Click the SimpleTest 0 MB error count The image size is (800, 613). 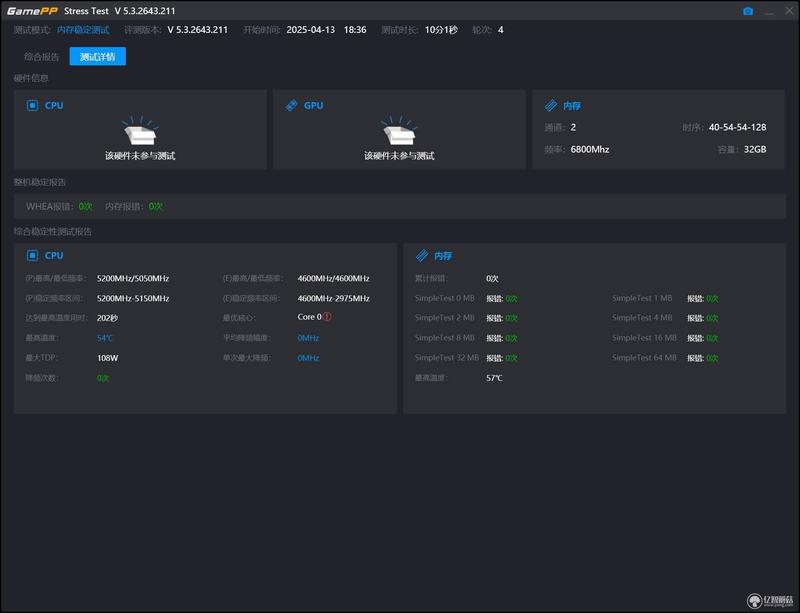(511, 299)
